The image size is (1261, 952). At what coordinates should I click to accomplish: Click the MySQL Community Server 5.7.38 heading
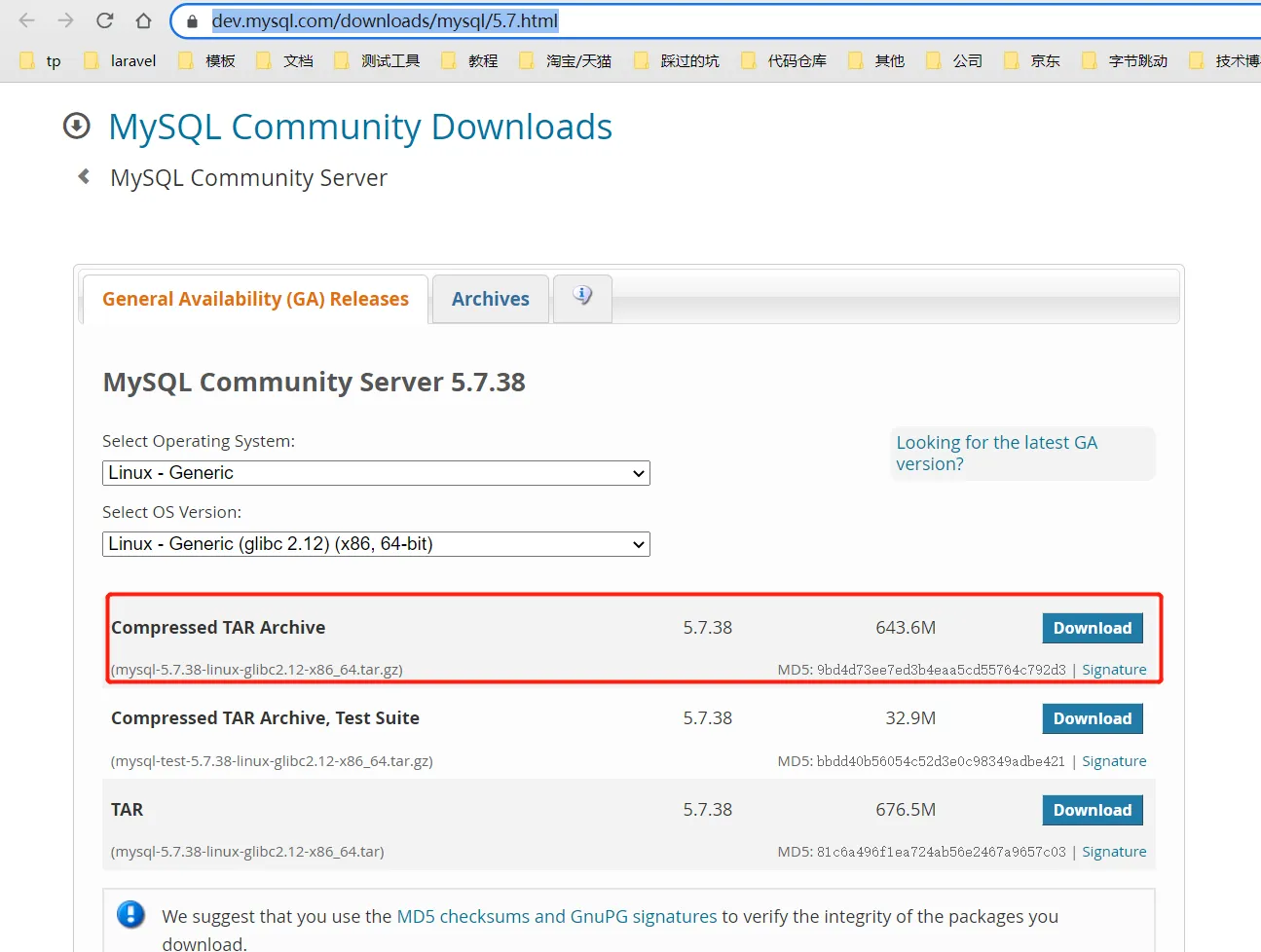[315, 382]
